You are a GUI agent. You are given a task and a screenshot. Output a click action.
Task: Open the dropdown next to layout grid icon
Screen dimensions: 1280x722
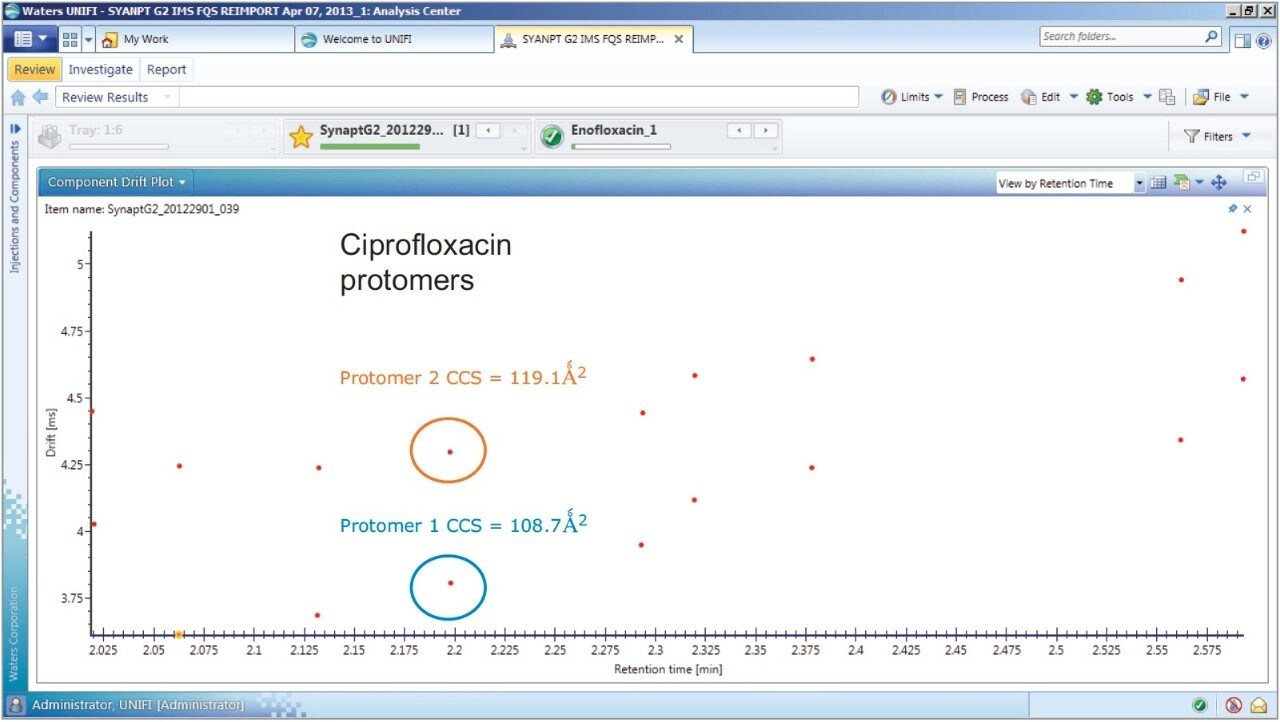pyautogui.click(x=88, y=39)
